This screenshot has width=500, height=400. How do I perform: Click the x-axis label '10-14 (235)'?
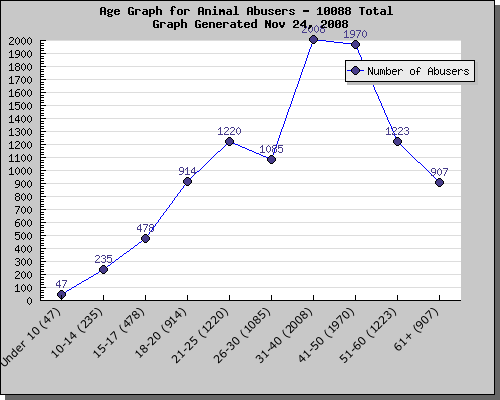point(77,333)
